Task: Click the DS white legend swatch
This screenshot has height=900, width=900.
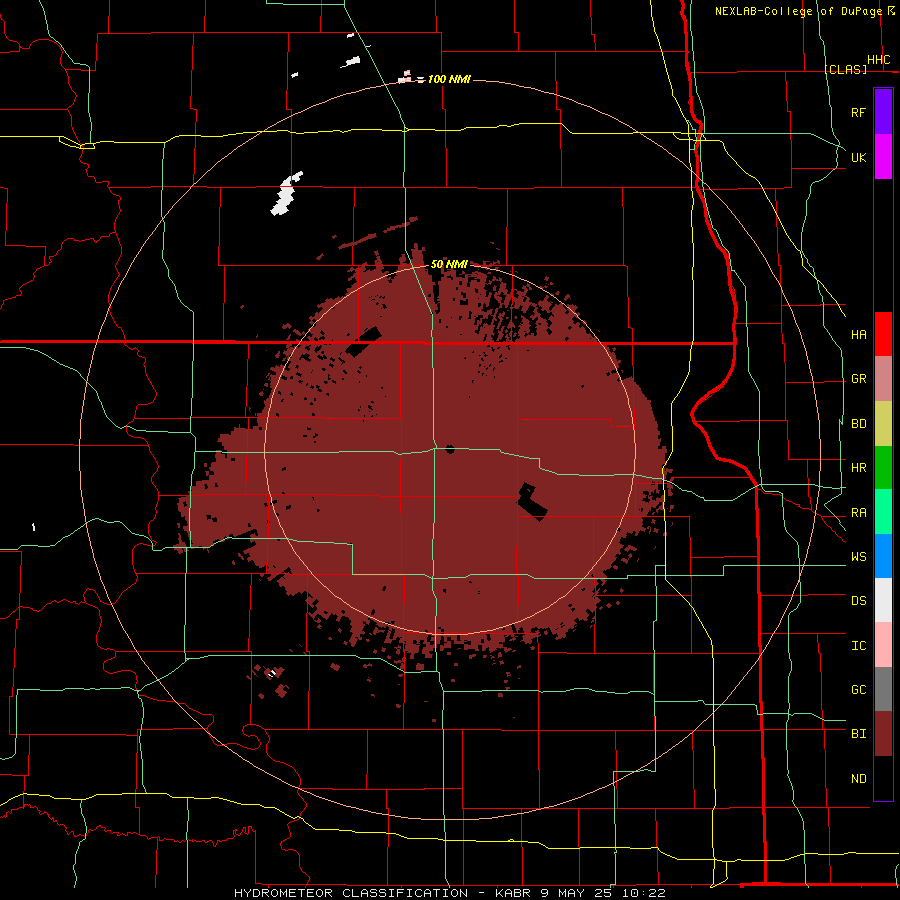Action: (x=883, y=600)
